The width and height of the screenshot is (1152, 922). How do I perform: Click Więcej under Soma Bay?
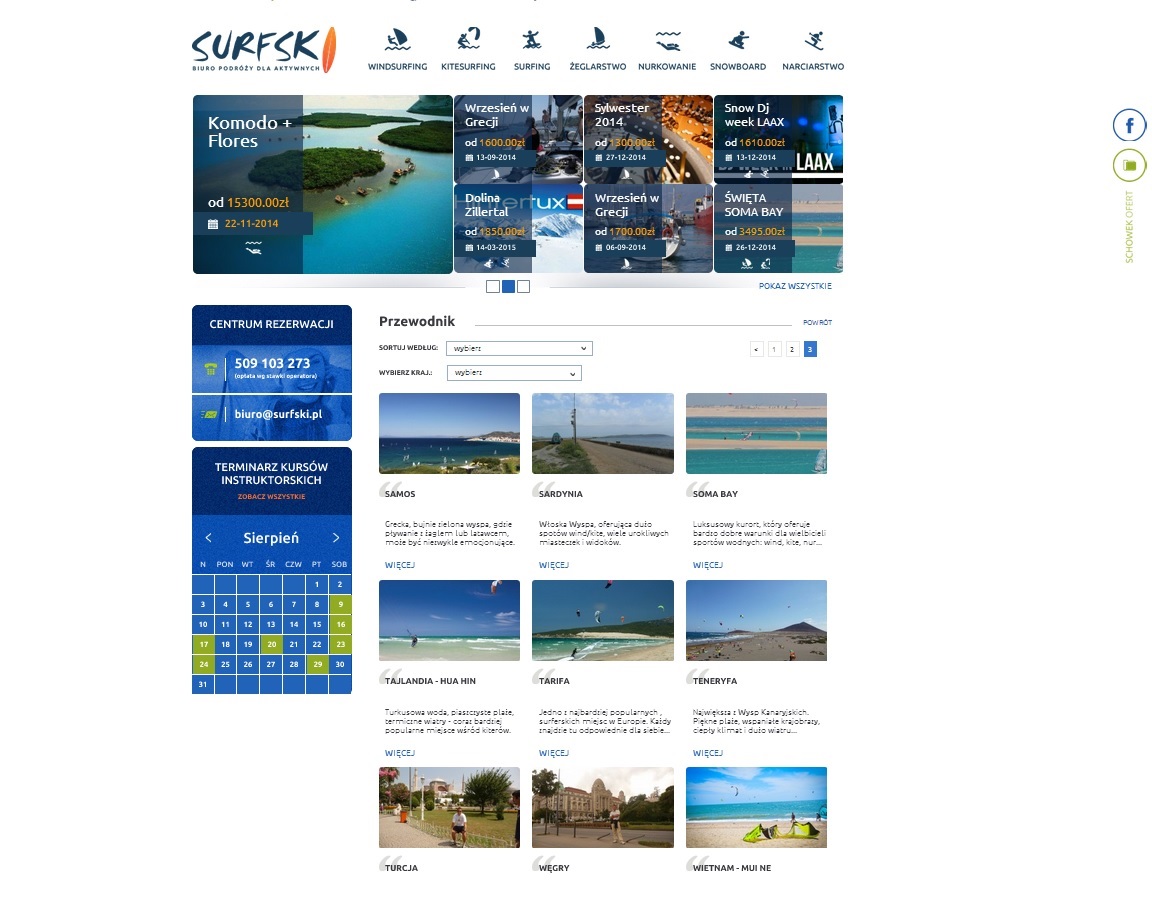point(708,565)
